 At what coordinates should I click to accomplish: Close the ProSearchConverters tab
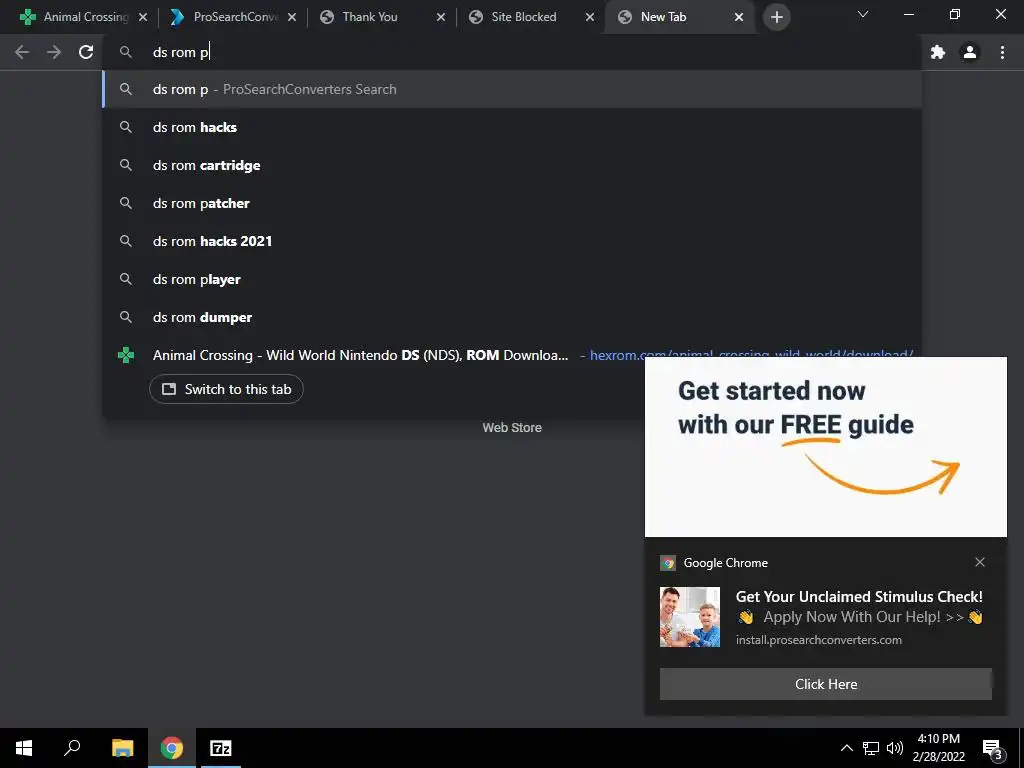(x=292, y=18)
